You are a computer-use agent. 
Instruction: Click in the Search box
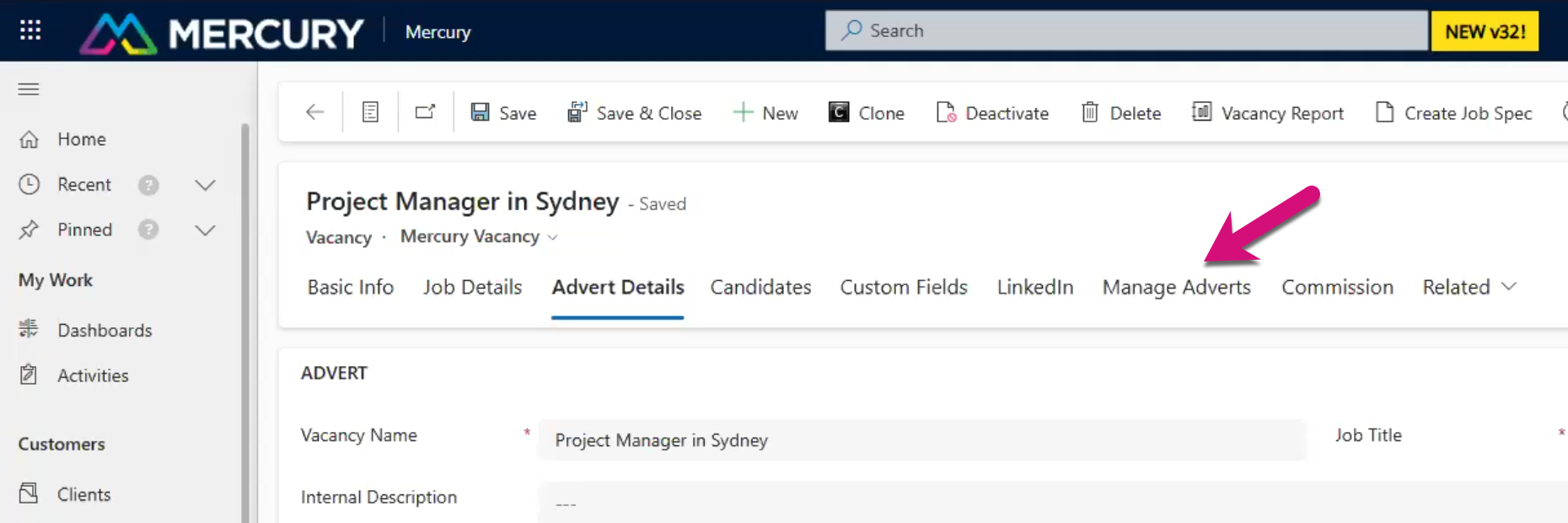1126,30
